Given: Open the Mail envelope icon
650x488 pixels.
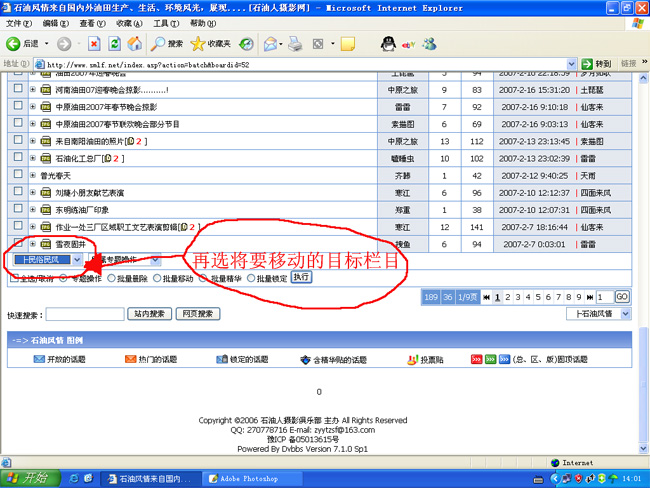Looking at the screenshot, I should (x=270, y=44).
